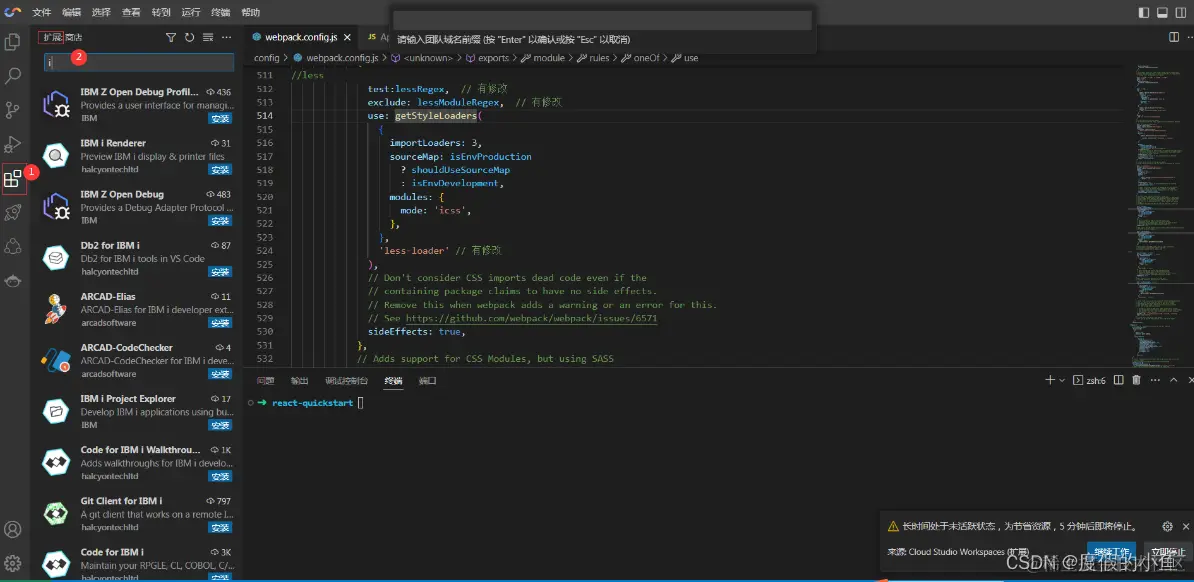Close the webpack.config.js tab

(x=347, y=37)
